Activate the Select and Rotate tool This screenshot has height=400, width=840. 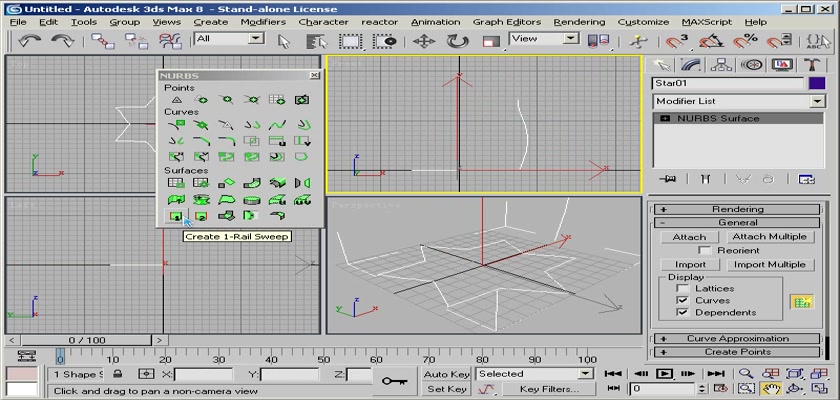457,41
